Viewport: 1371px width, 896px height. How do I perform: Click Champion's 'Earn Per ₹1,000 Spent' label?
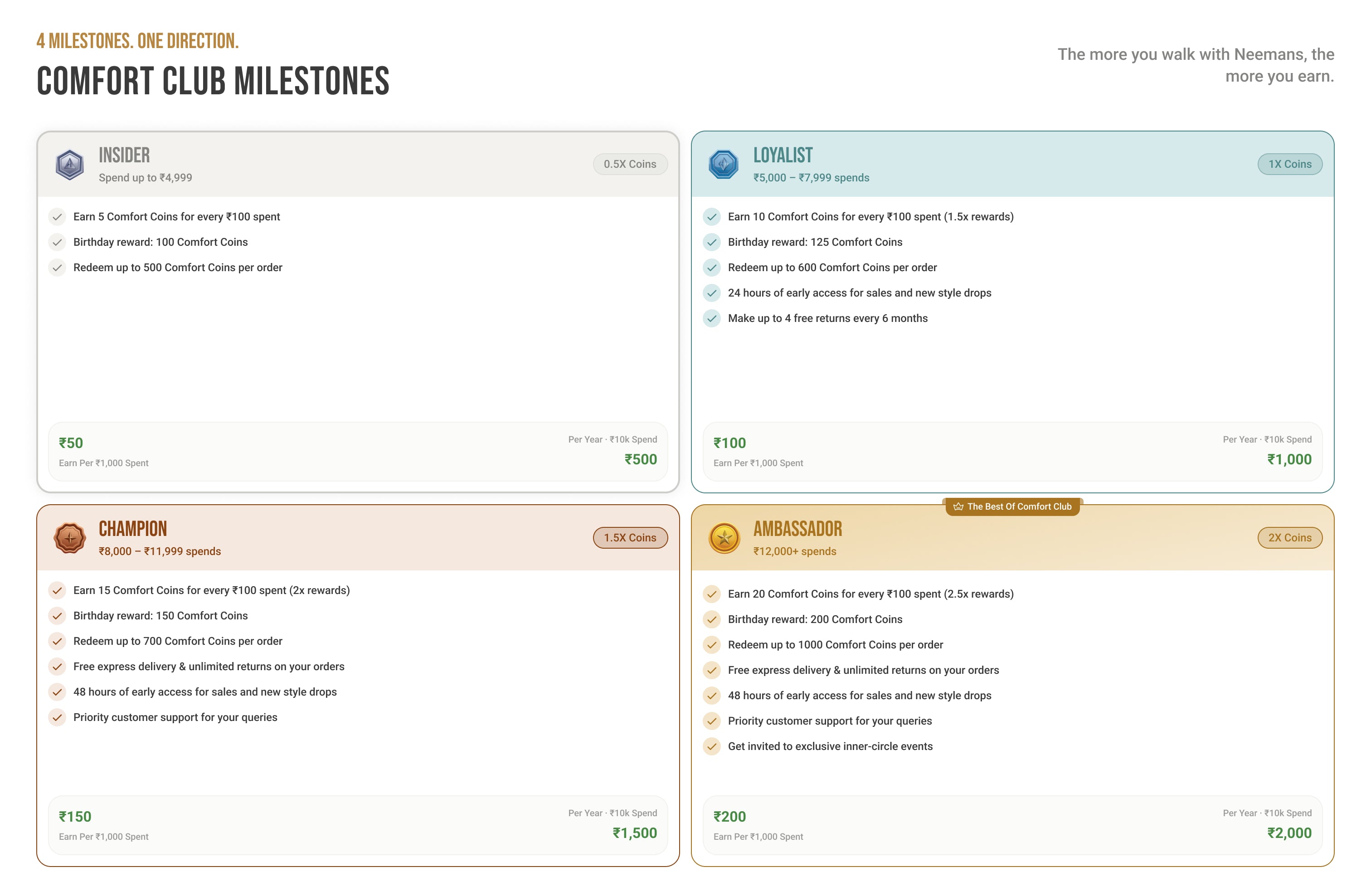(x=104, y=837)
